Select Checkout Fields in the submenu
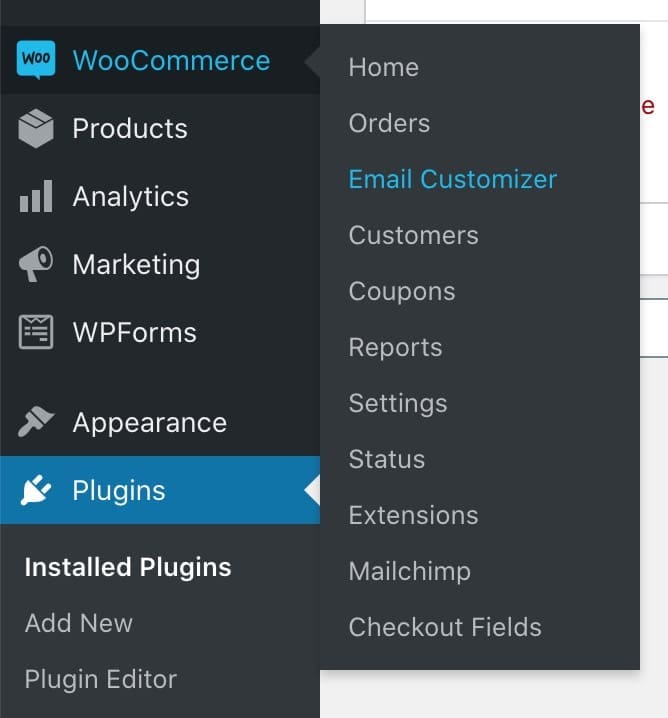 pyautogui.click(x=445, y=627)
